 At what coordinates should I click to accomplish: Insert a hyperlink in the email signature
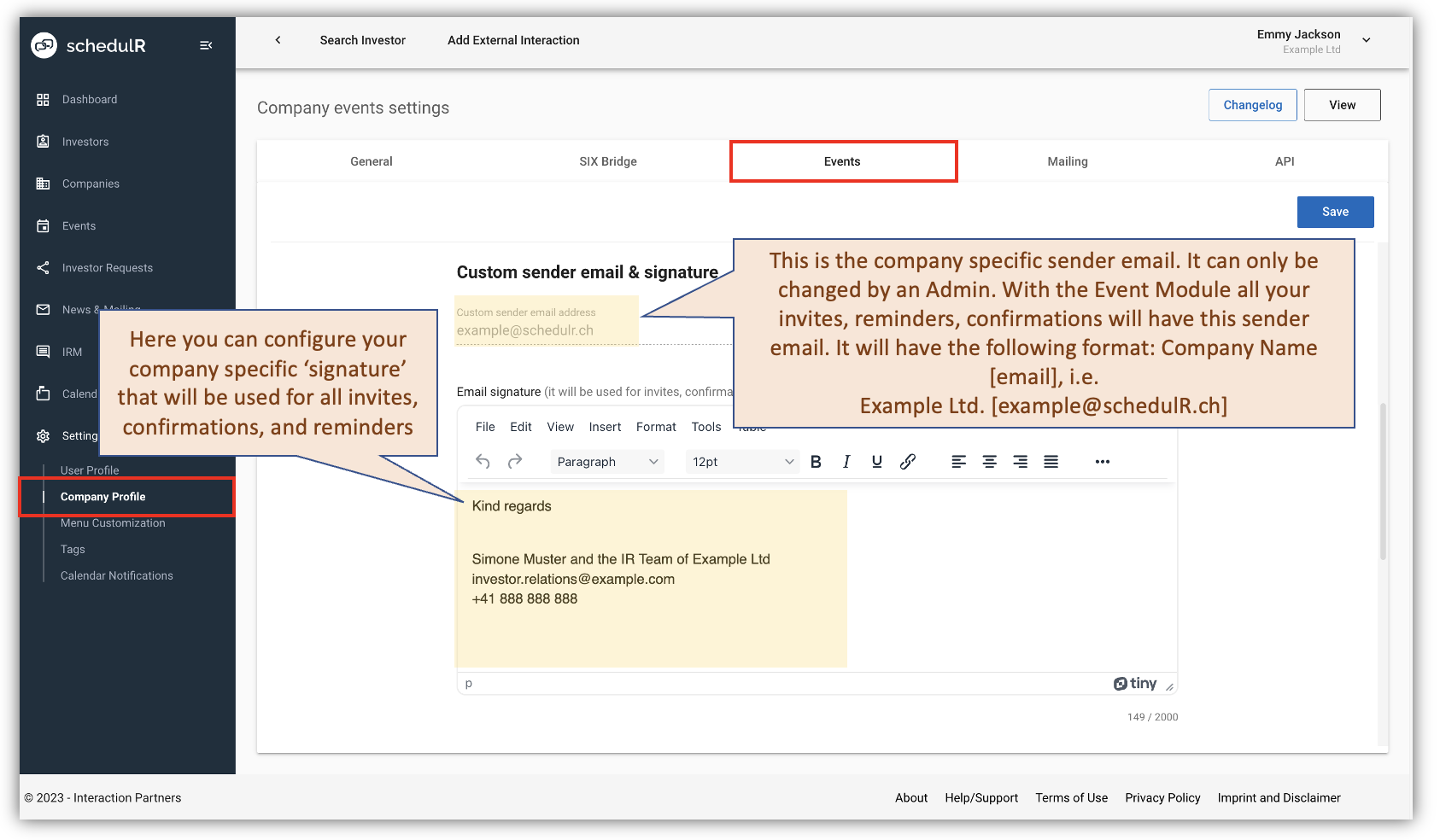pos(908,461)
